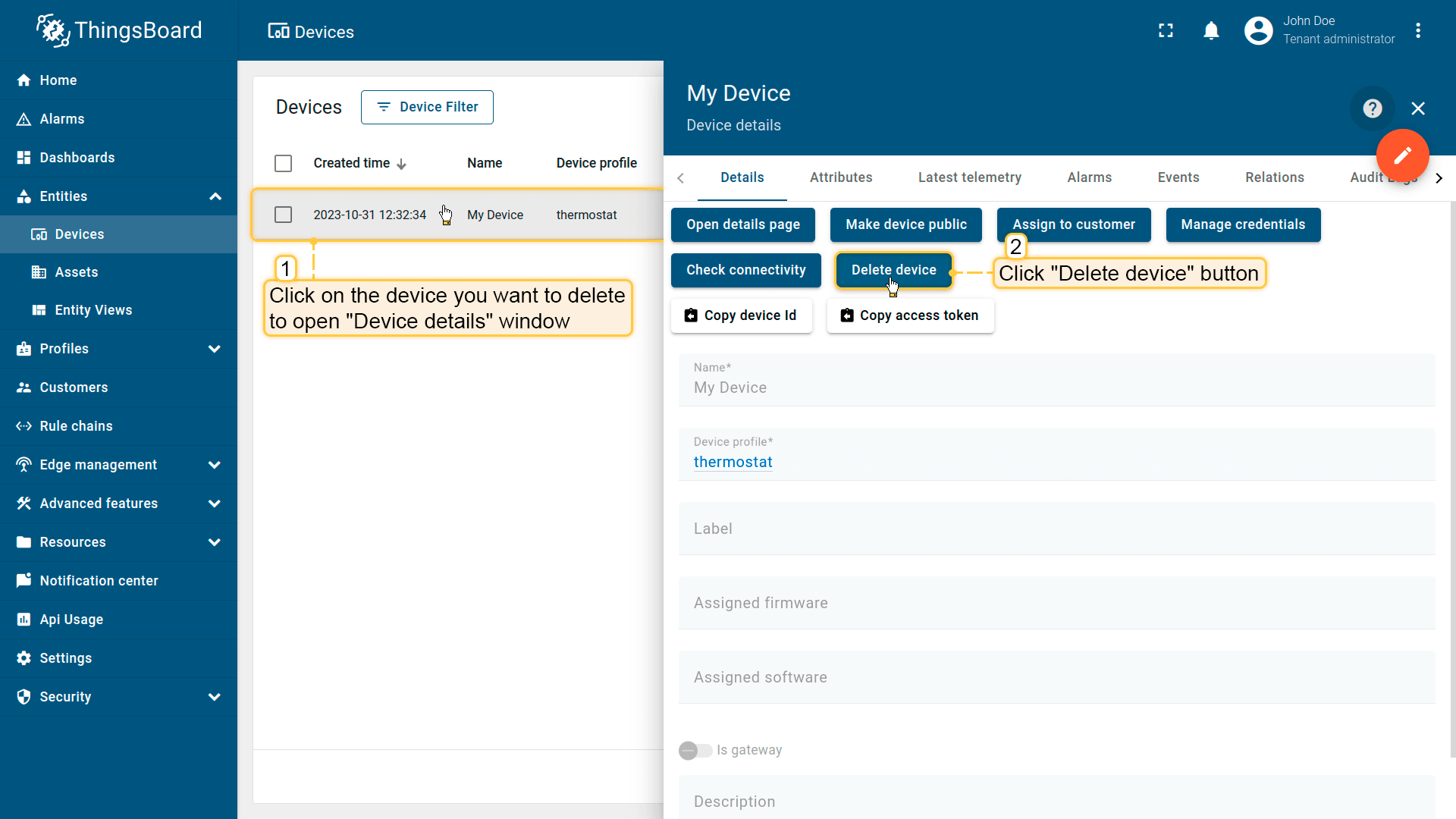Collapse the Entities menu section

pos(215,197)
